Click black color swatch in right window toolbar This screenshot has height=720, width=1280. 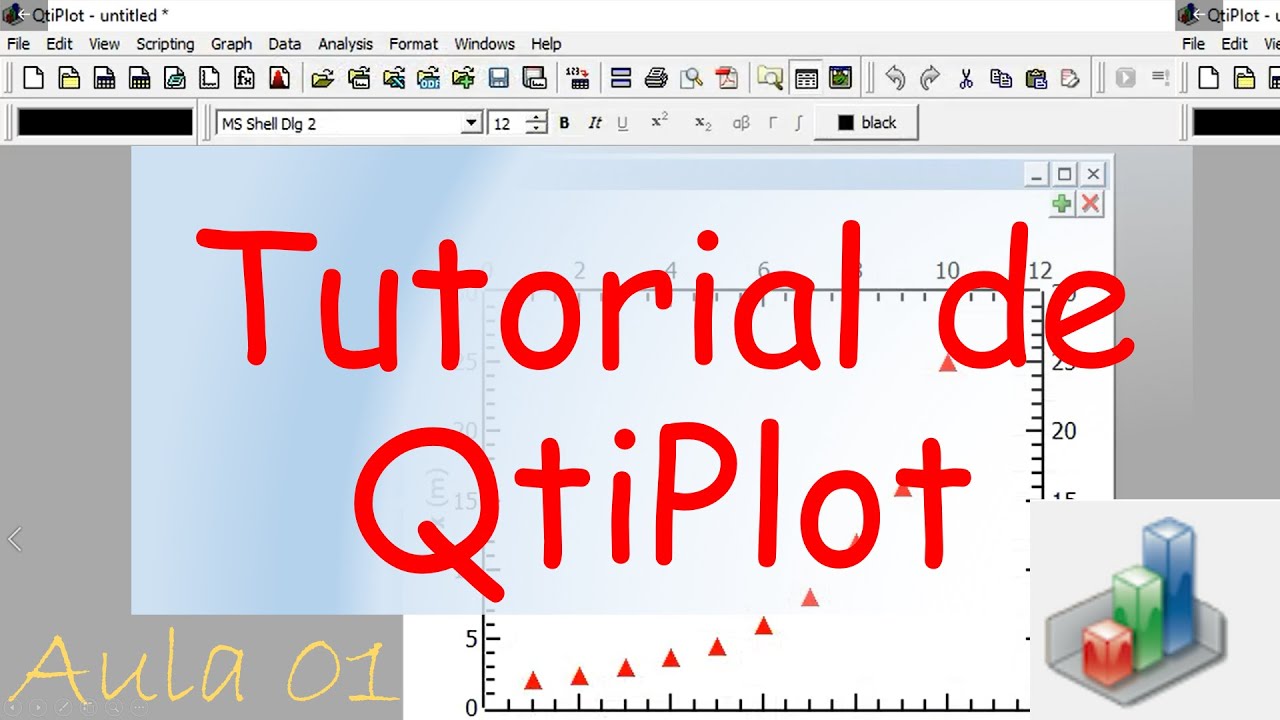pos(1237,122)
